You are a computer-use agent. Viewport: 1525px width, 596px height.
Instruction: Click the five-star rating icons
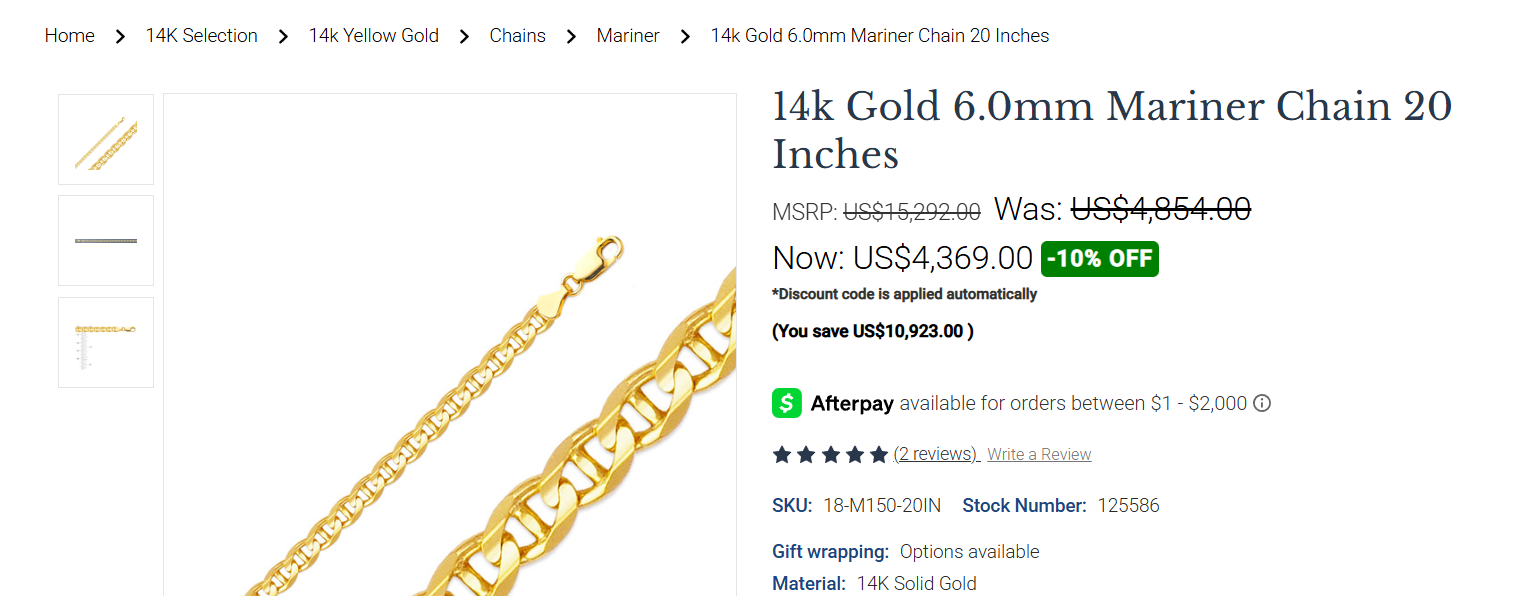click(830, 455)
